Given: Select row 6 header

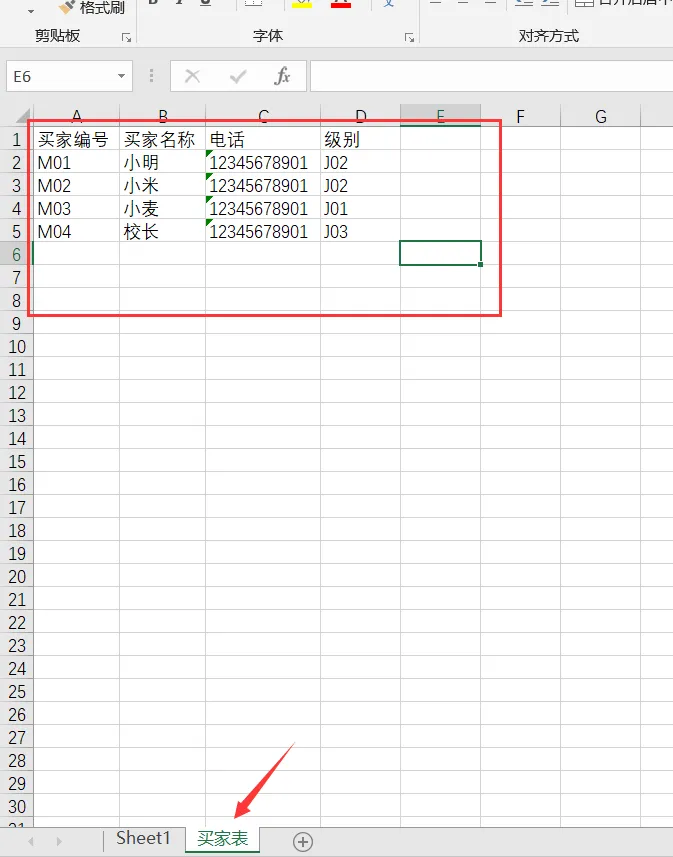Looking at the screenshot, I should 16,254.
